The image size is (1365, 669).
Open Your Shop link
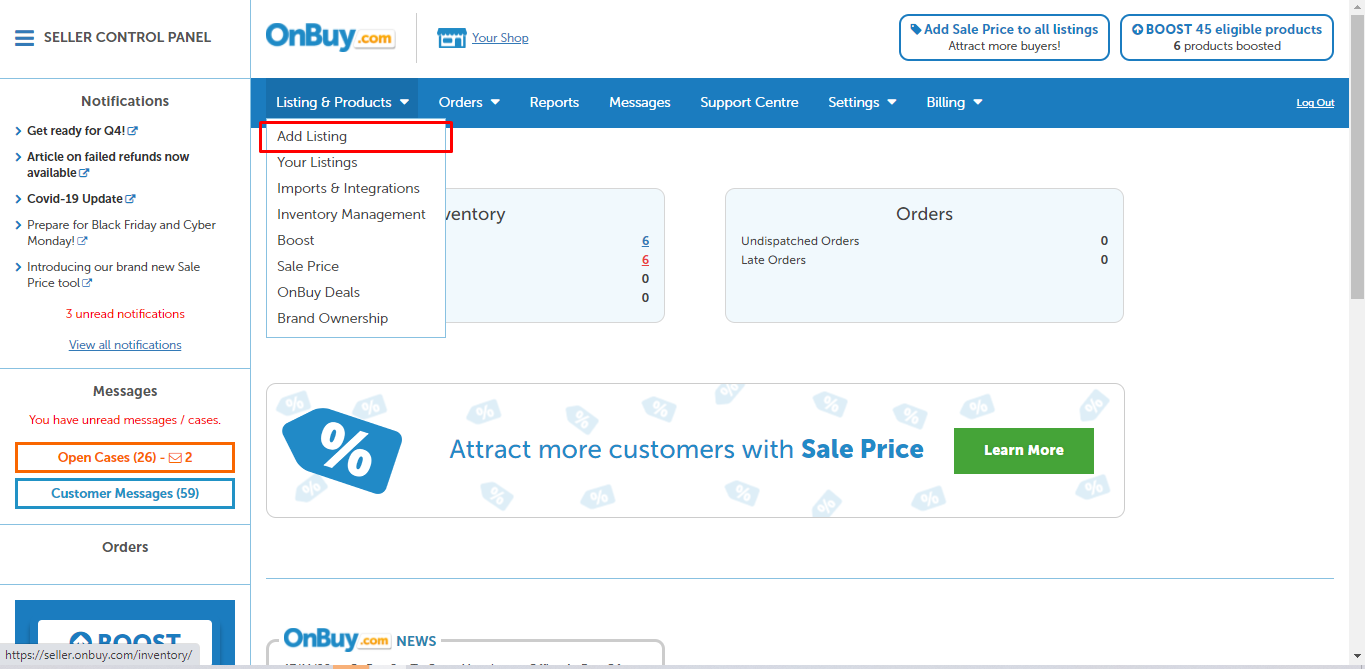click(x=500, y=38)
